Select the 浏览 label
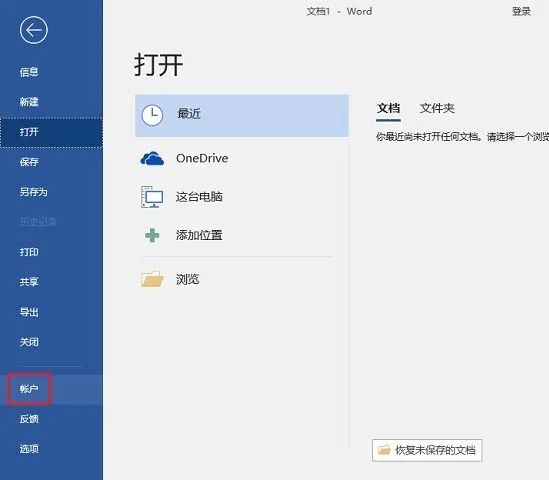This screenshot has width=549, height=480. pos(188,279)
